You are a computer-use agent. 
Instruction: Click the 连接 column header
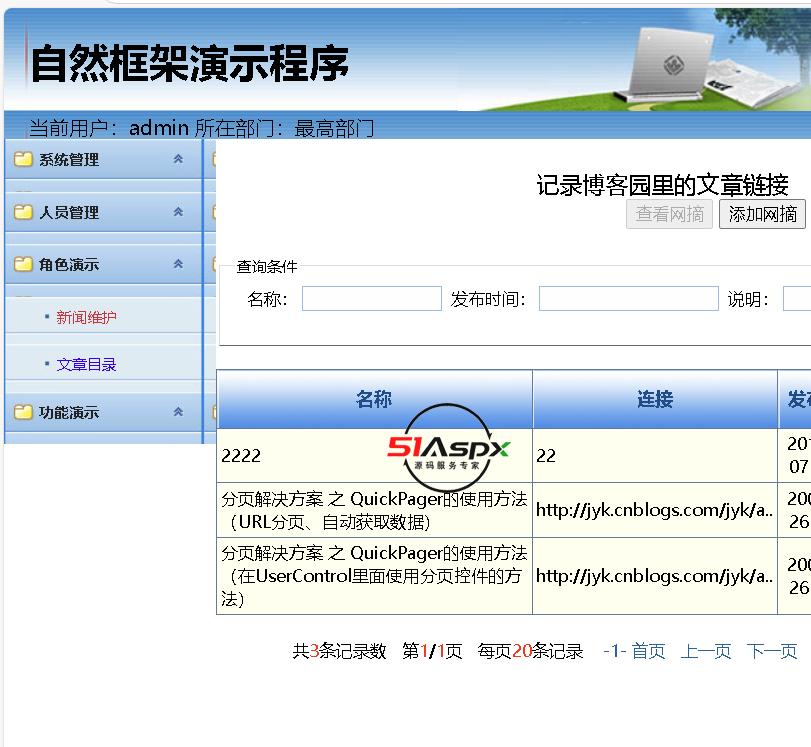coord(655,399)
